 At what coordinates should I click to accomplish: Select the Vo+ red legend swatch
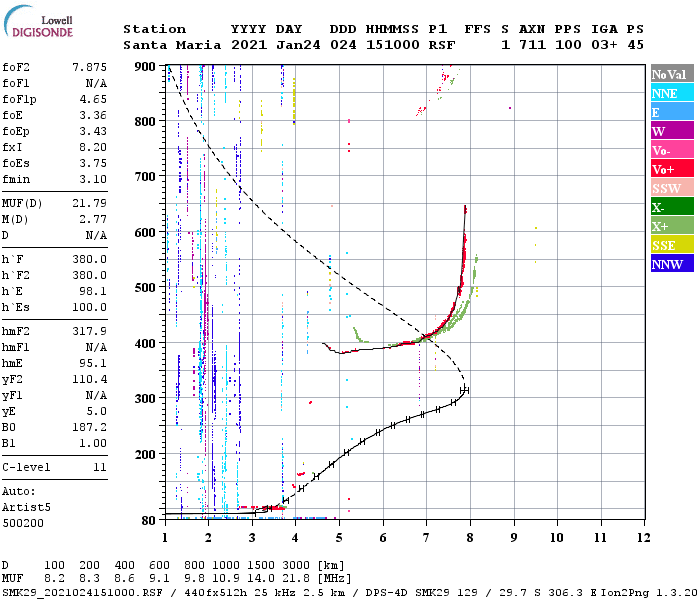click(672, 169)
